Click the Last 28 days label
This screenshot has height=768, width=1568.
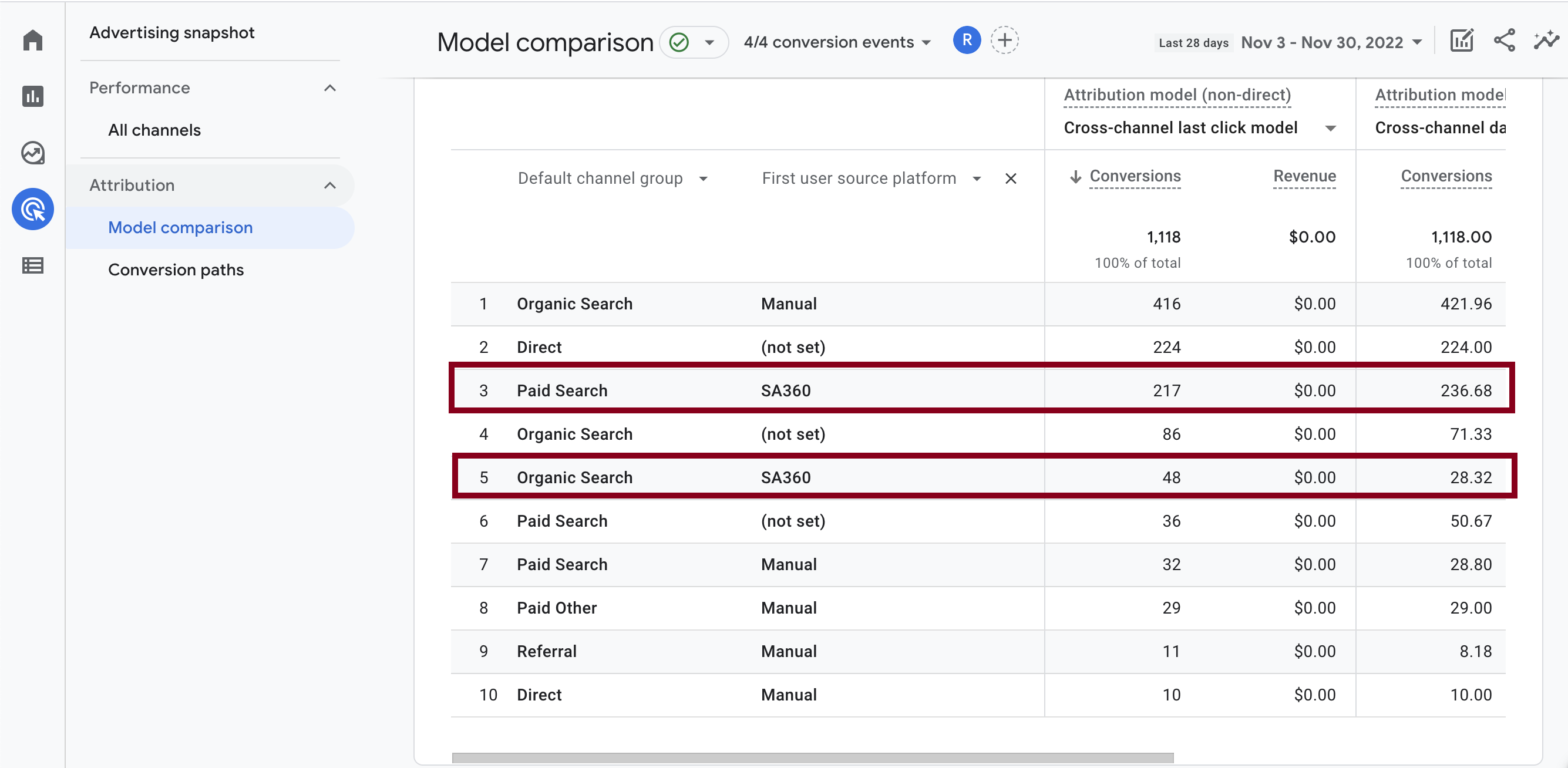point(1194,43)
